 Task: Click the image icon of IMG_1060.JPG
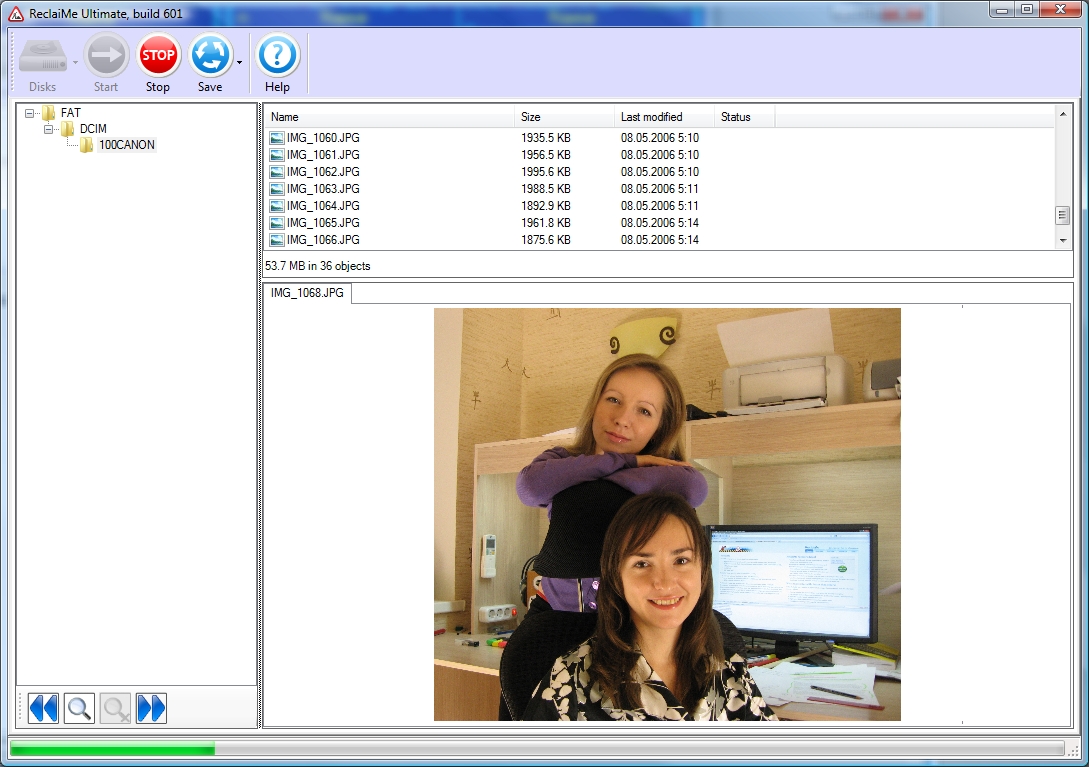[277, 138]
